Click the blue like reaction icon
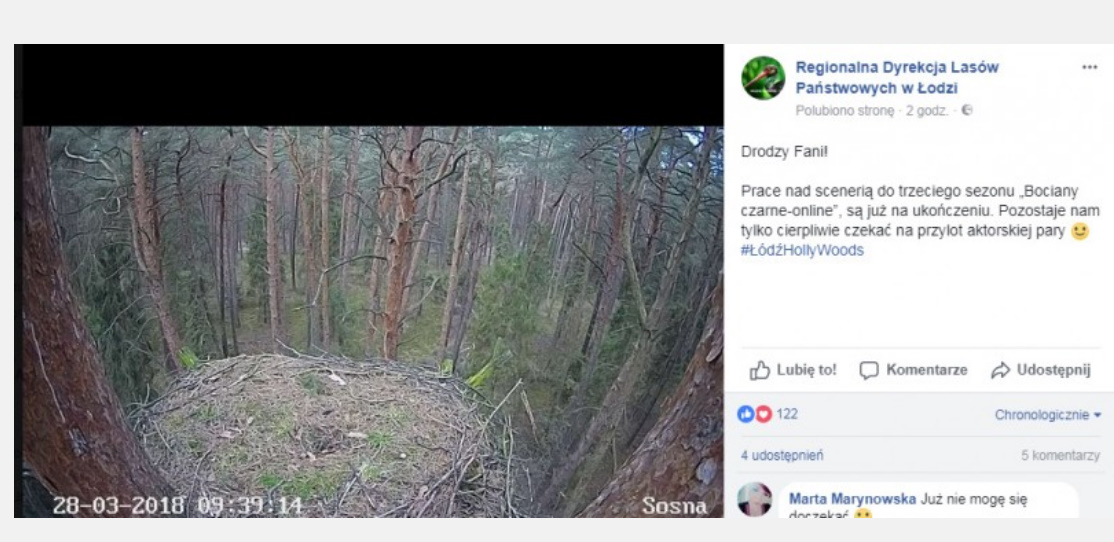This screenshot has width=1114, height=542. coord(746,414)
